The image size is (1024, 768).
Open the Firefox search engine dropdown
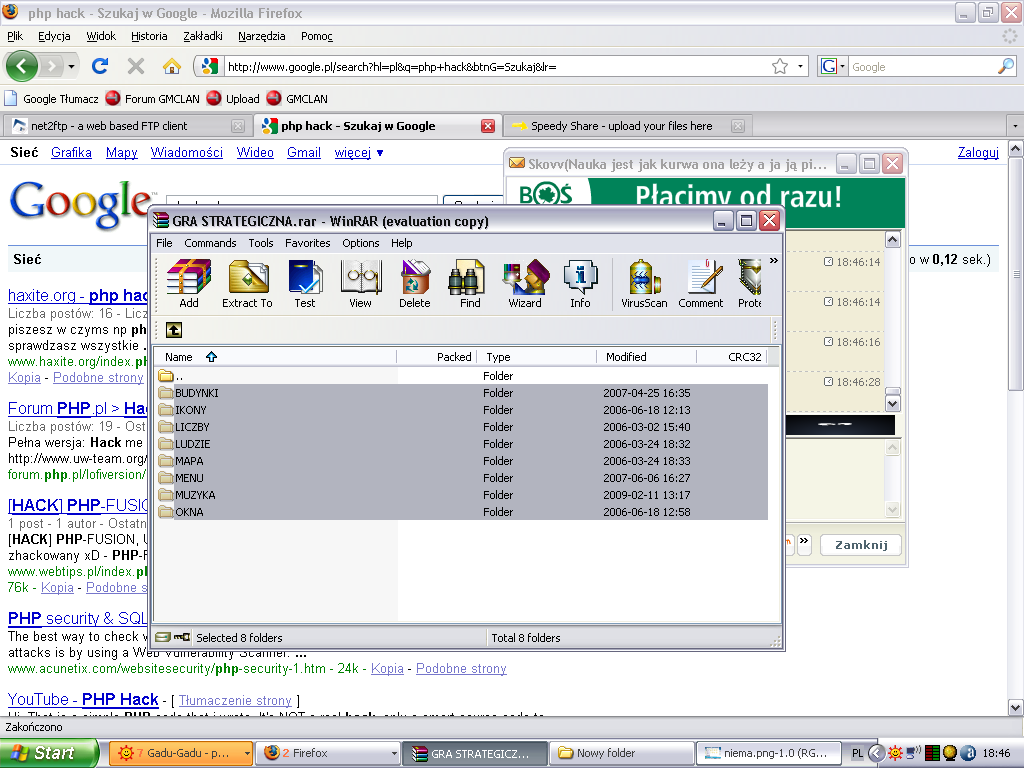[x=833, y=67]
